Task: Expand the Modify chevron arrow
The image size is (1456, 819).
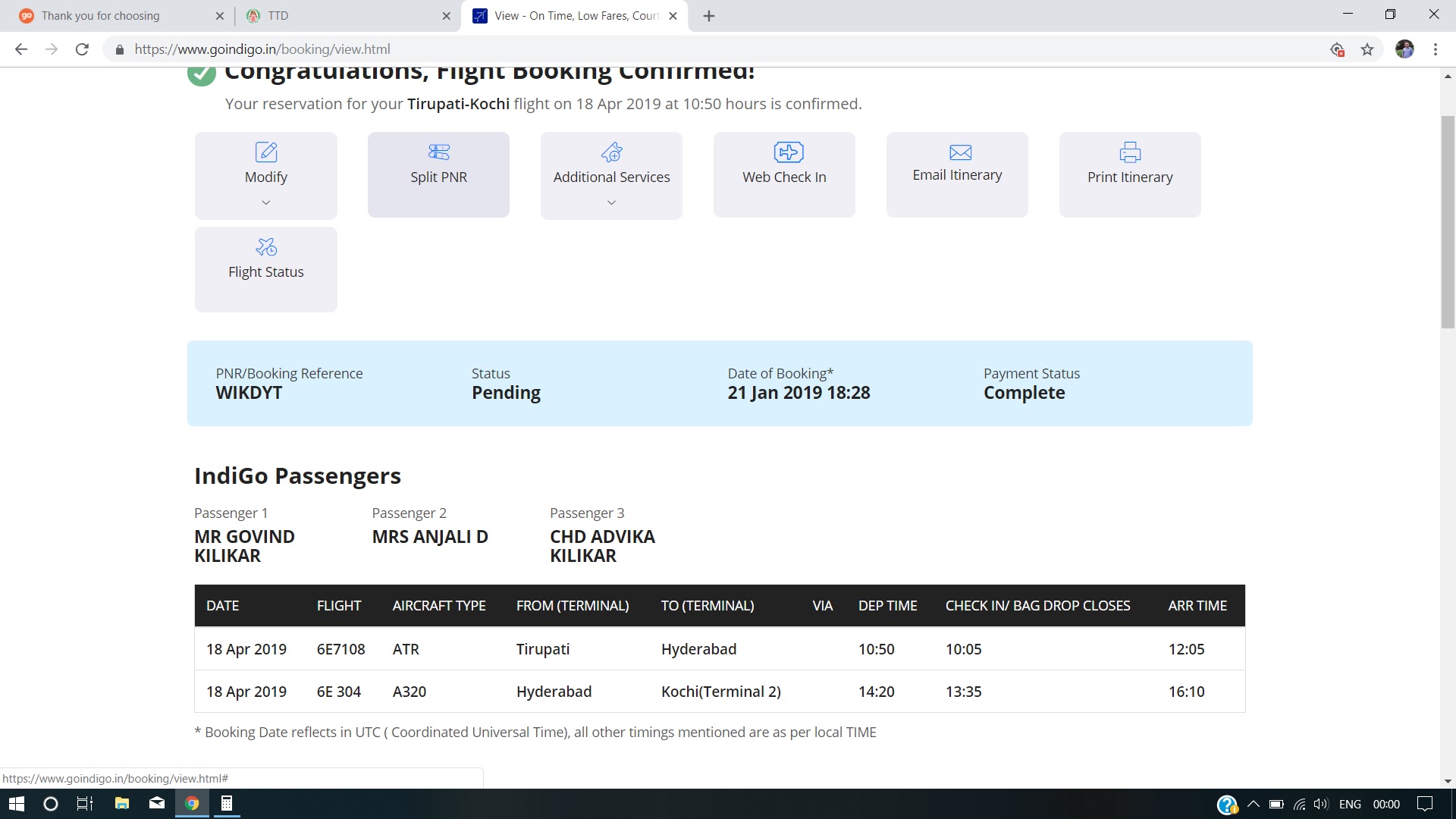Action: [x=266, y=202]
